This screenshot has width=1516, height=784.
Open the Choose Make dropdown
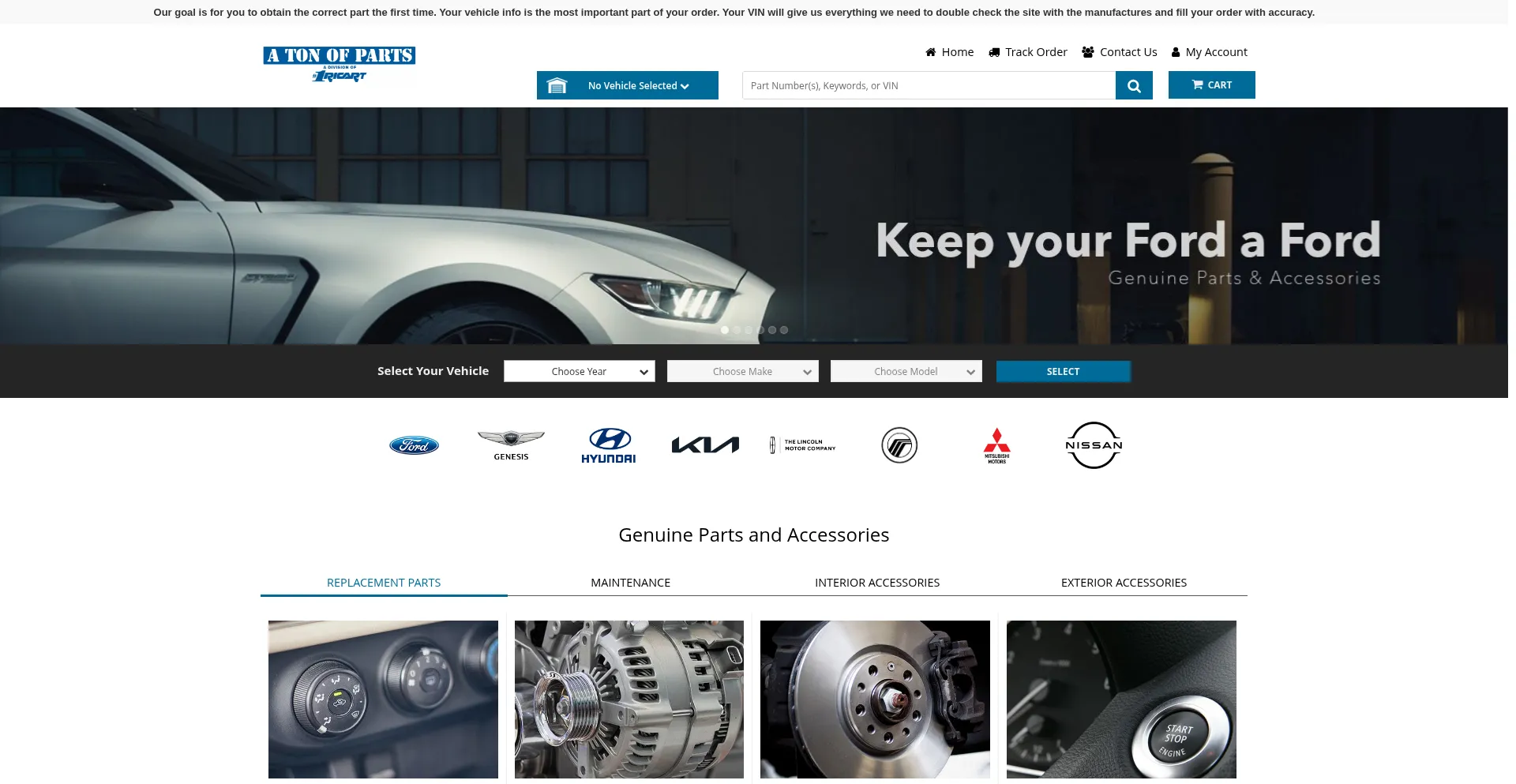pos(743,371)
